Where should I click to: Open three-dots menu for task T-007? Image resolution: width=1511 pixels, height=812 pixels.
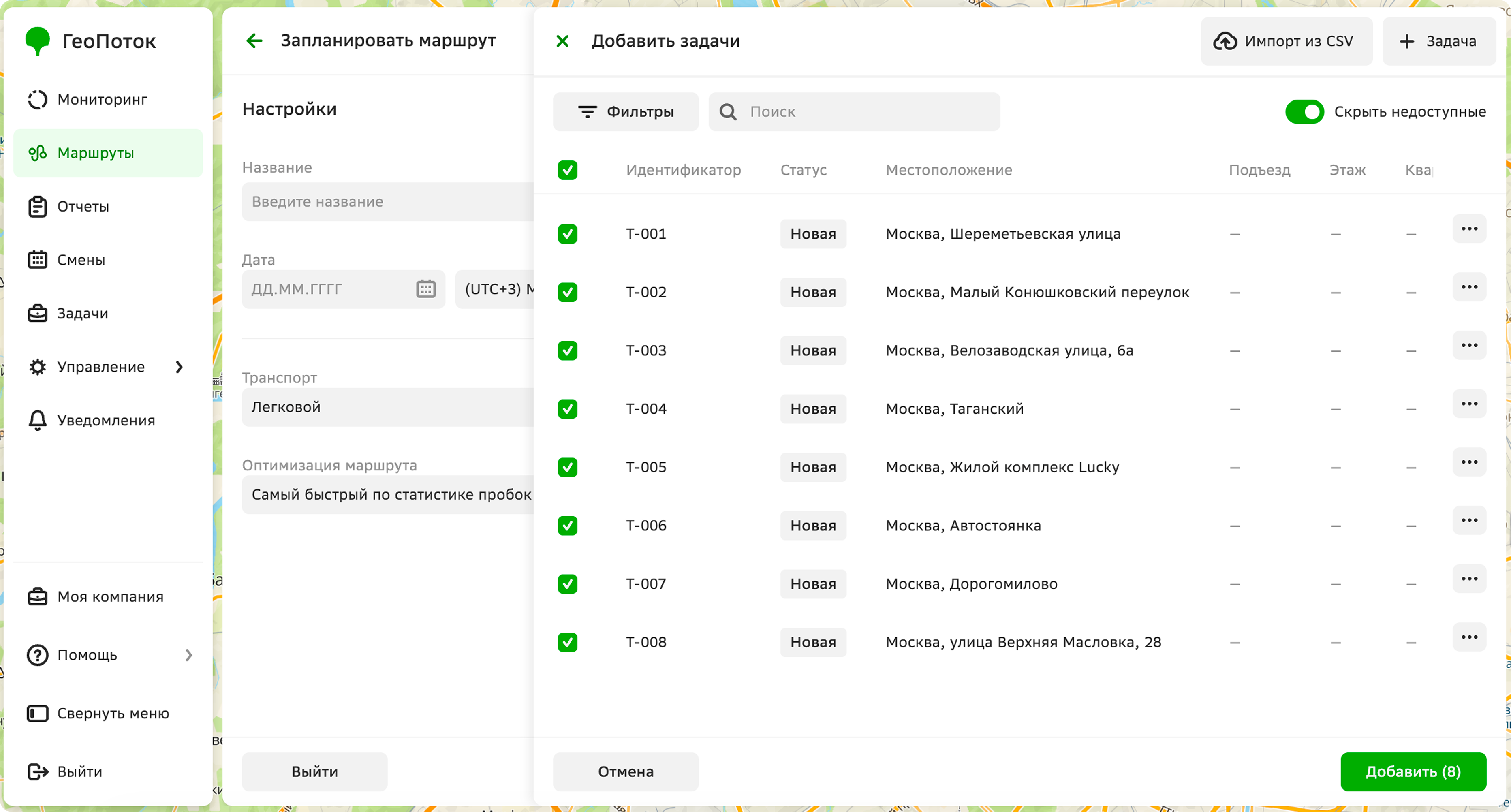[1469, 579]
